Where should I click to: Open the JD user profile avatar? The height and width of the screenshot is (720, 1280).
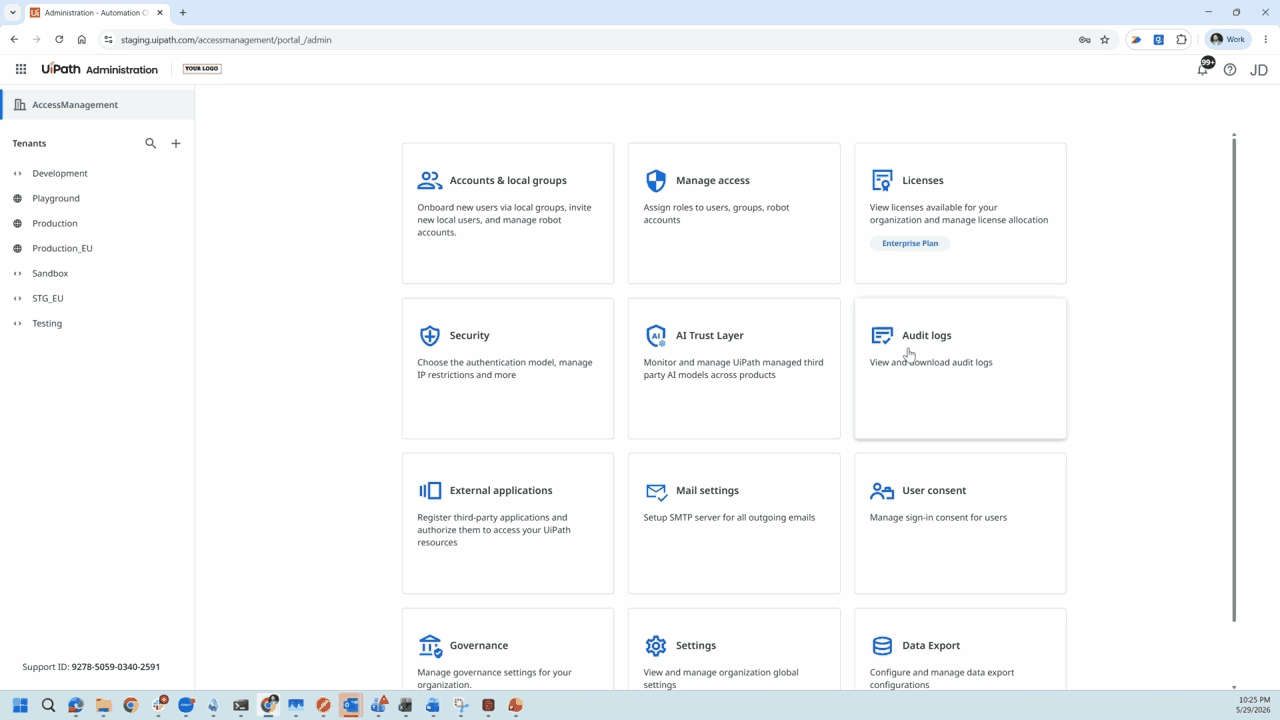click(x=1259, y=69)
